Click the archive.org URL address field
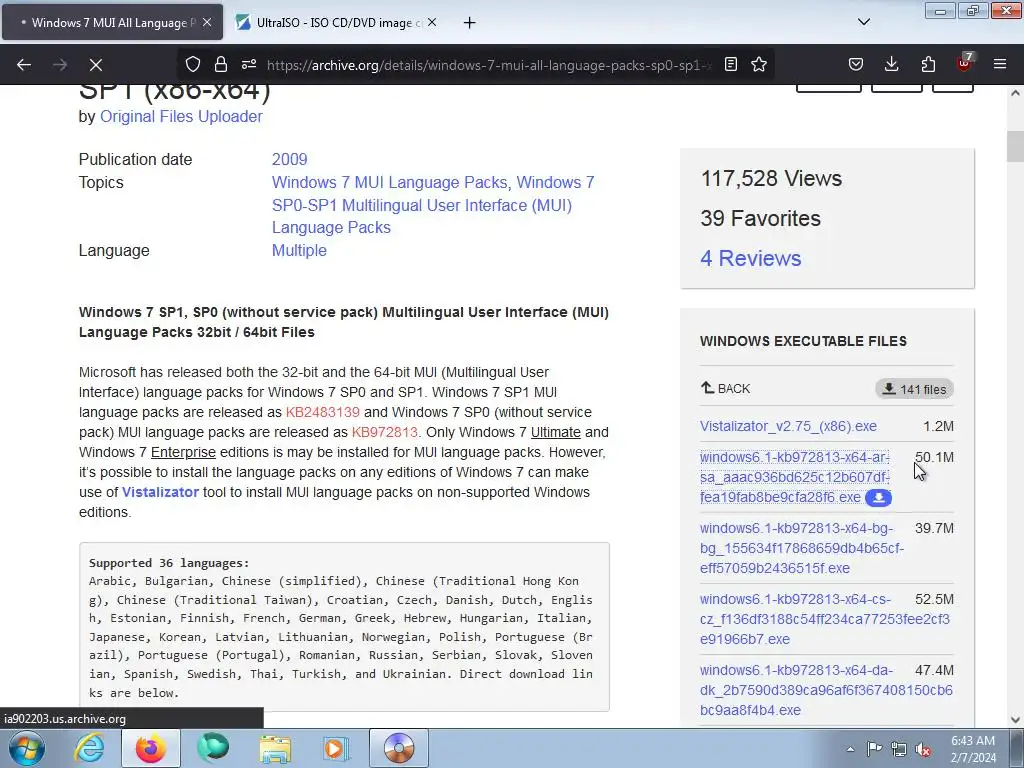This screenshot has height=768, width=1024. click(x=489, y=65)
